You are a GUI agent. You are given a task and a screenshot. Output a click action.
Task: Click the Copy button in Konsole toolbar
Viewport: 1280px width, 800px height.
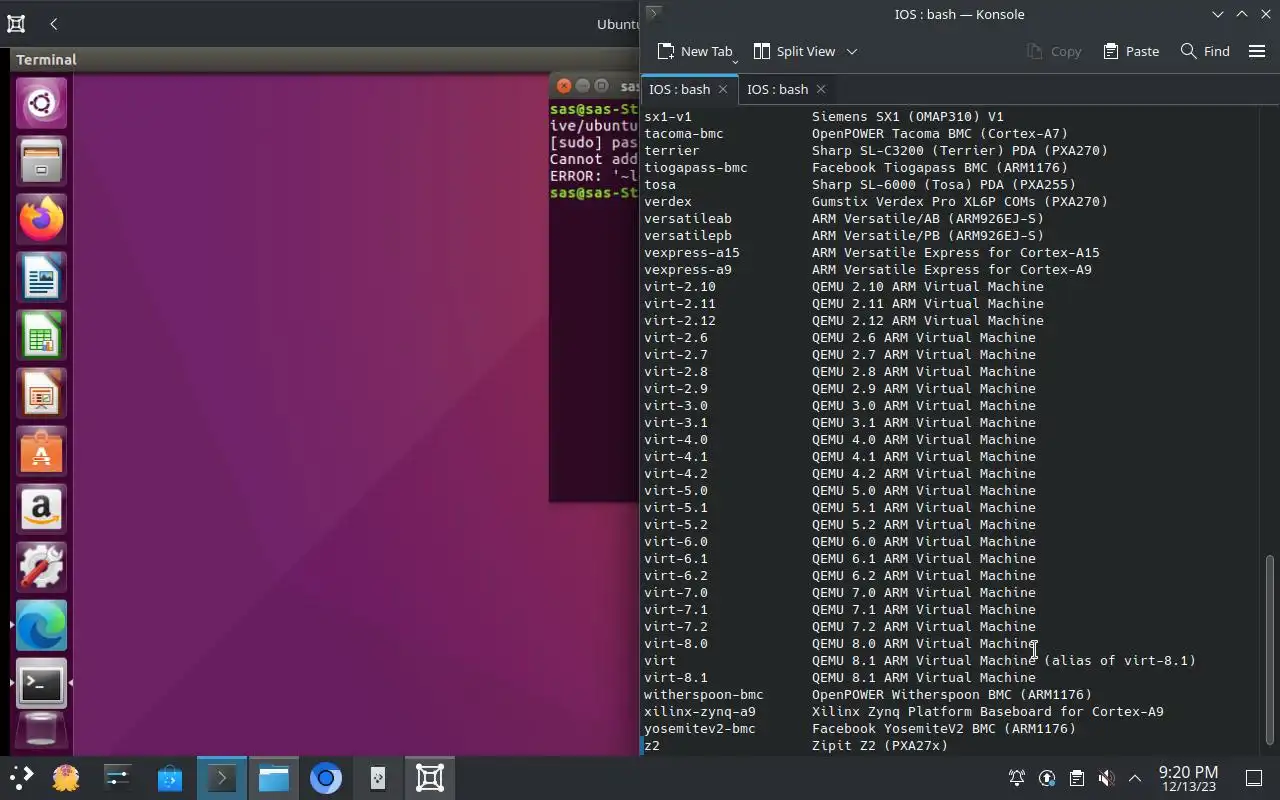(1054, 51)
